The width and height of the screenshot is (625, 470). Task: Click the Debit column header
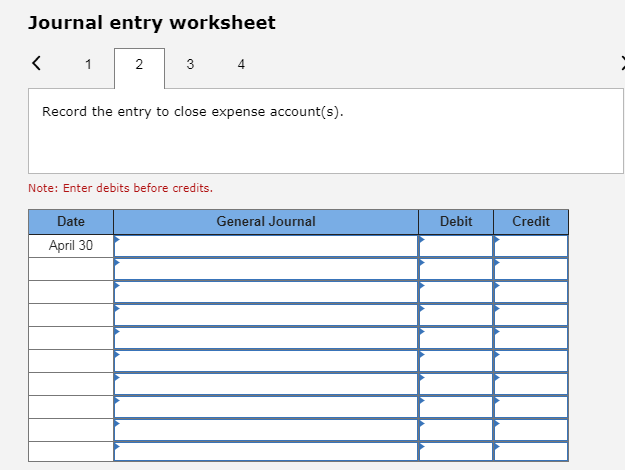point(456,222)
